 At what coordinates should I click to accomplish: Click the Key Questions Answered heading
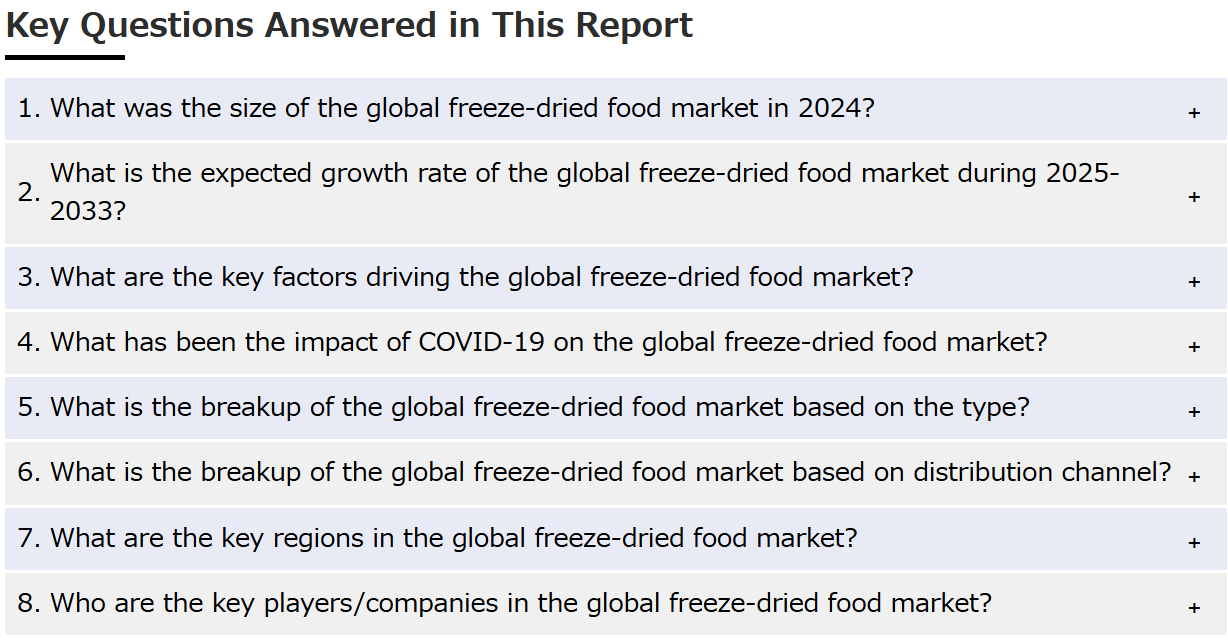(x=349, y=26)
